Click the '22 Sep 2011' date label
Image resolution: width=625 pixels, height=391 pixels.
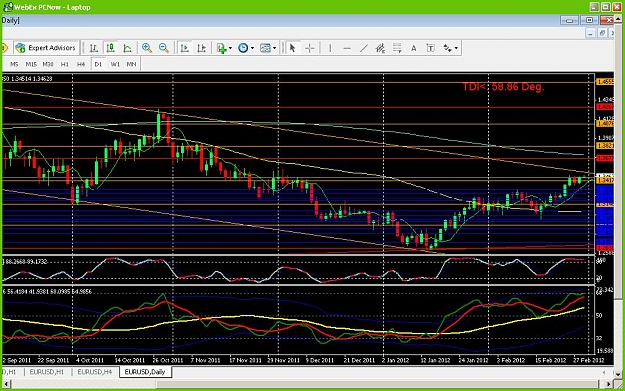(53, 360)
